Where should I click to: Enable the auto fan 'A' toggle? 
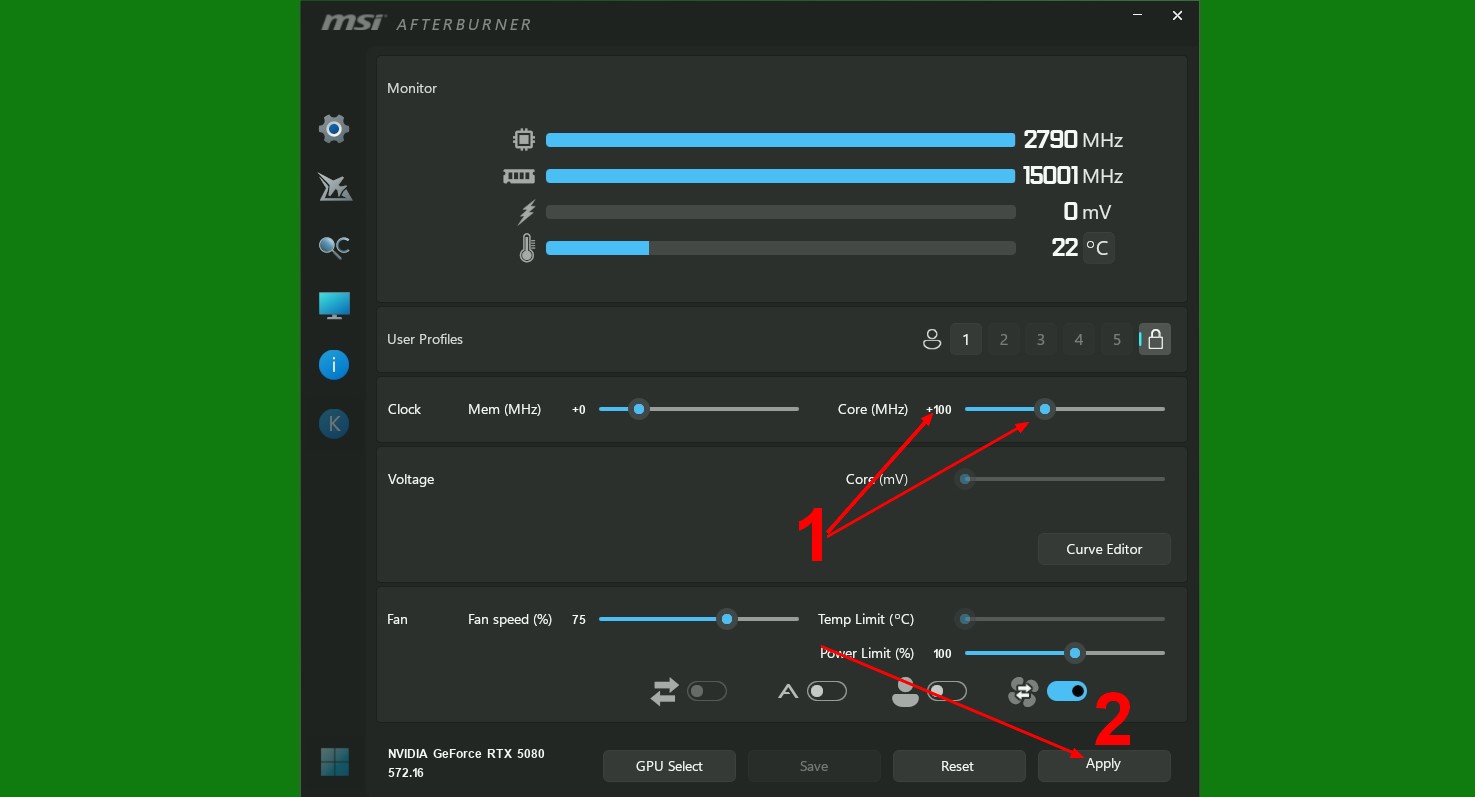tap(826, 691)
